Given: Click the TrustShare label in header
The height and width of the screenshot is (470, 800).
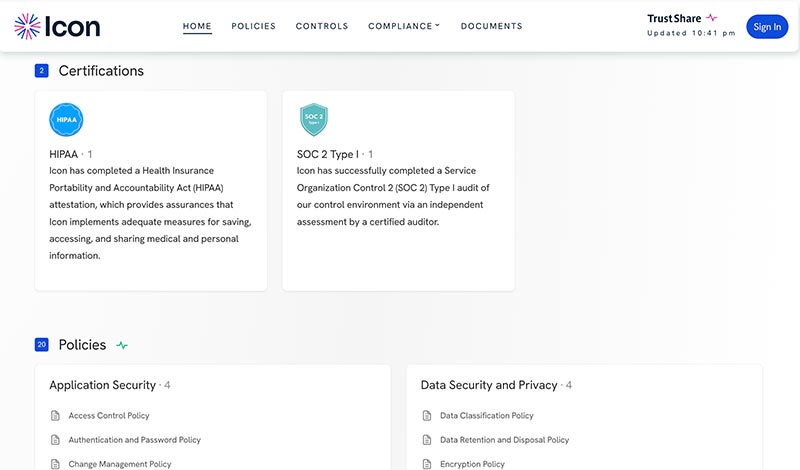Looking at the screenshot, I should coord(674,18).
